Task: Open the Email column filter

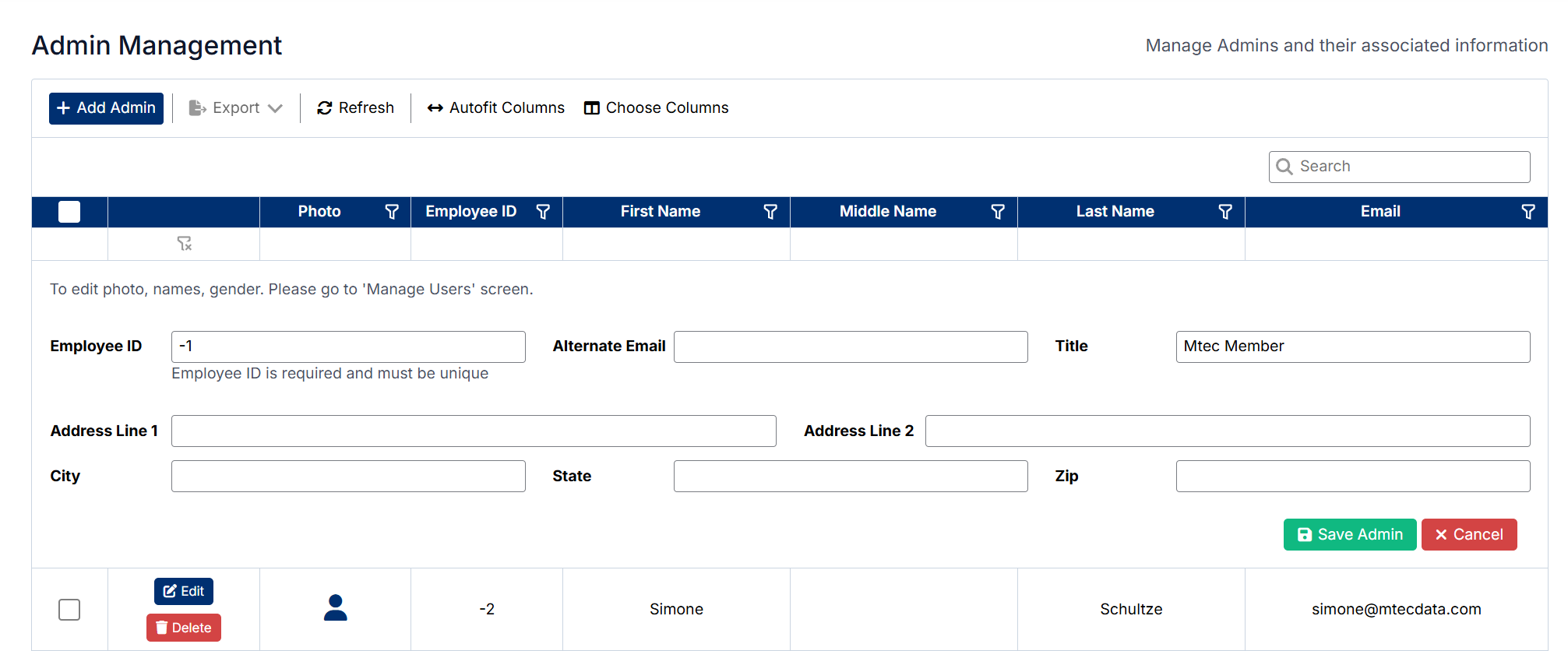Action: pos(1528,212)
